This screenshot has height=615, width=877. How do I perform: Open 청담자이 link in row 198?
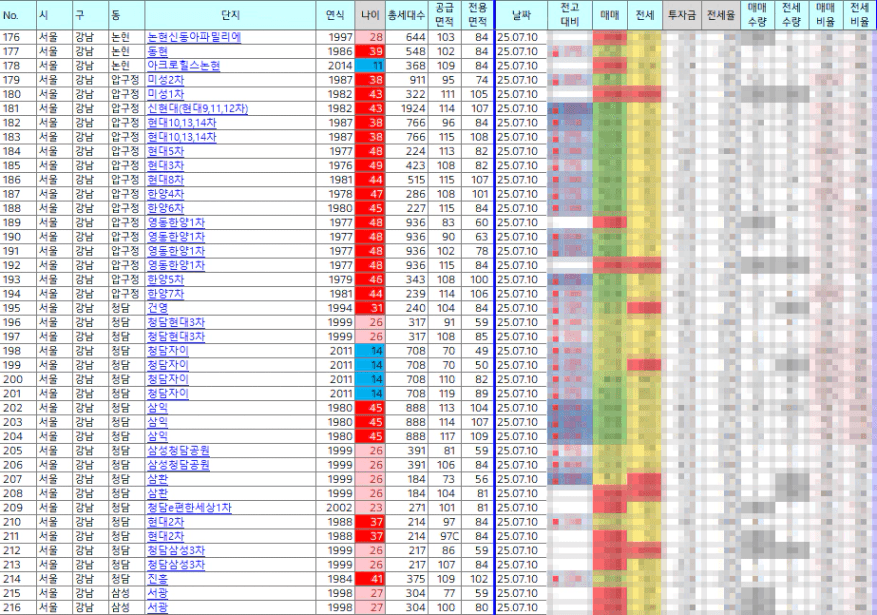(x=168, y=351)
